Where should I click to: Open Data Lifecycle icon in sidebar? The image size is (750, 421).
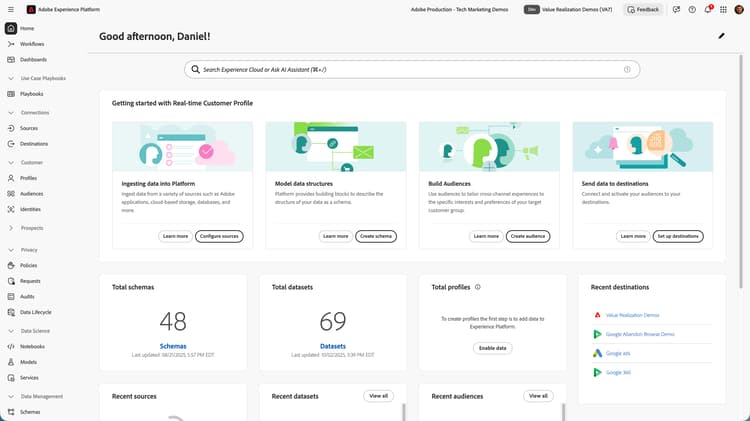tap(11, 312)
